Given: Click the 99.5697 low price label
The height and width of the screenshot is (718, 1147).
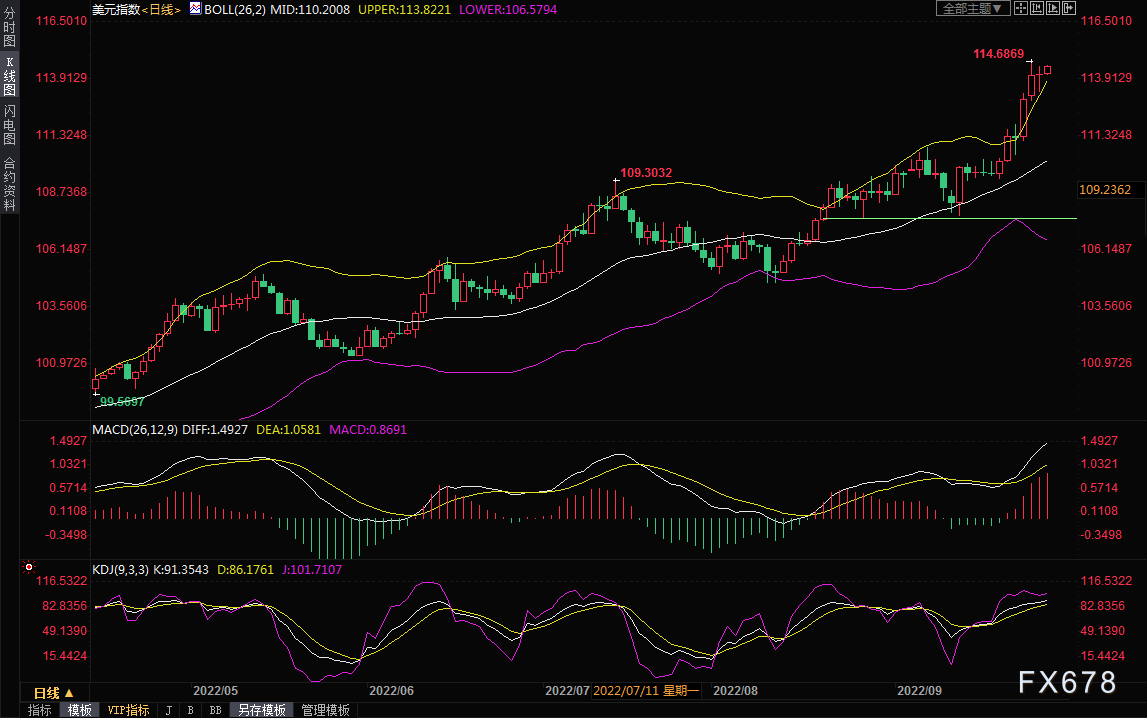Looking at the screenshot, I should pos(122,401).
